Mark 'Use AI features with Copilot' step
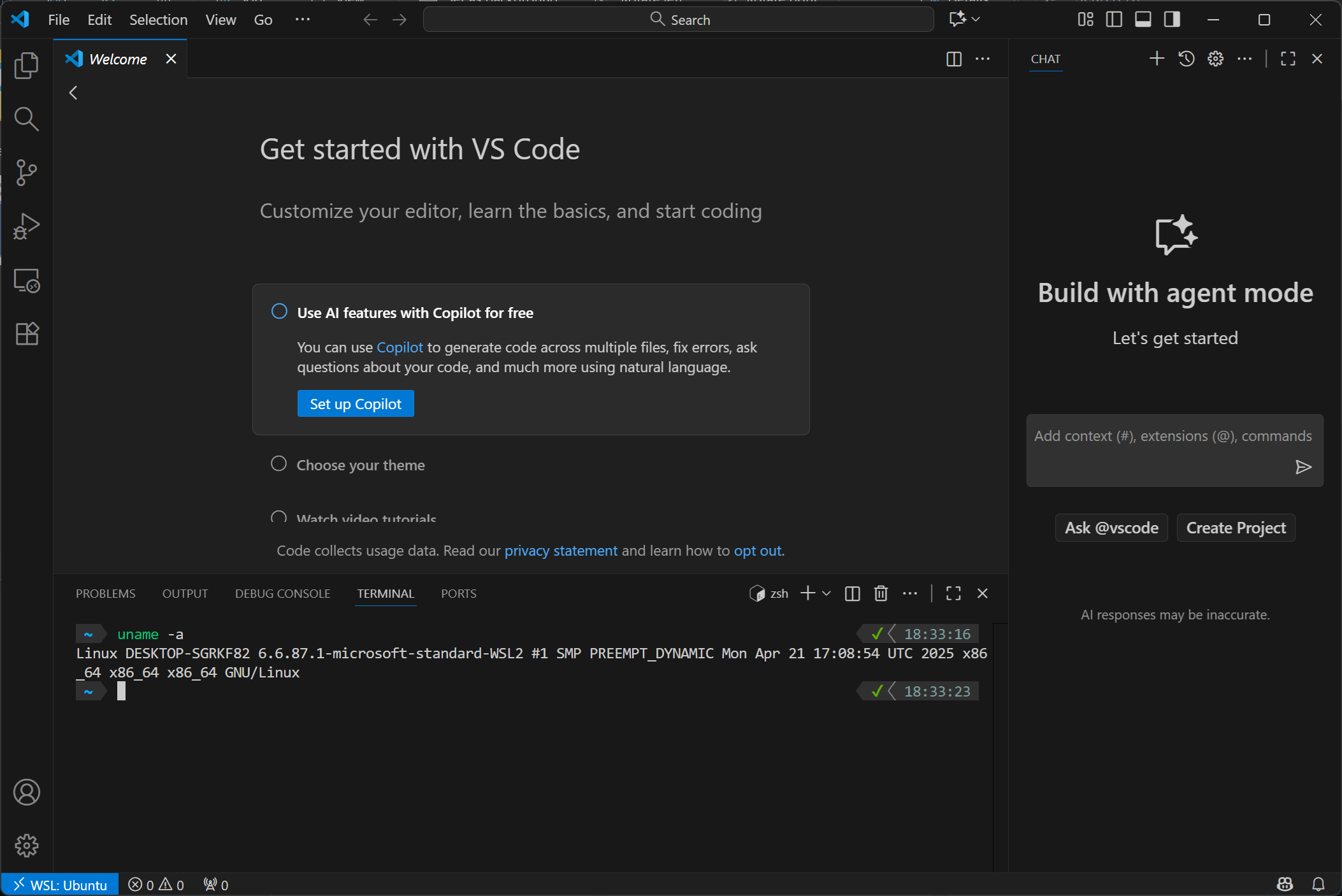Viewport: 1342px width, 896px height. [279, 312]
